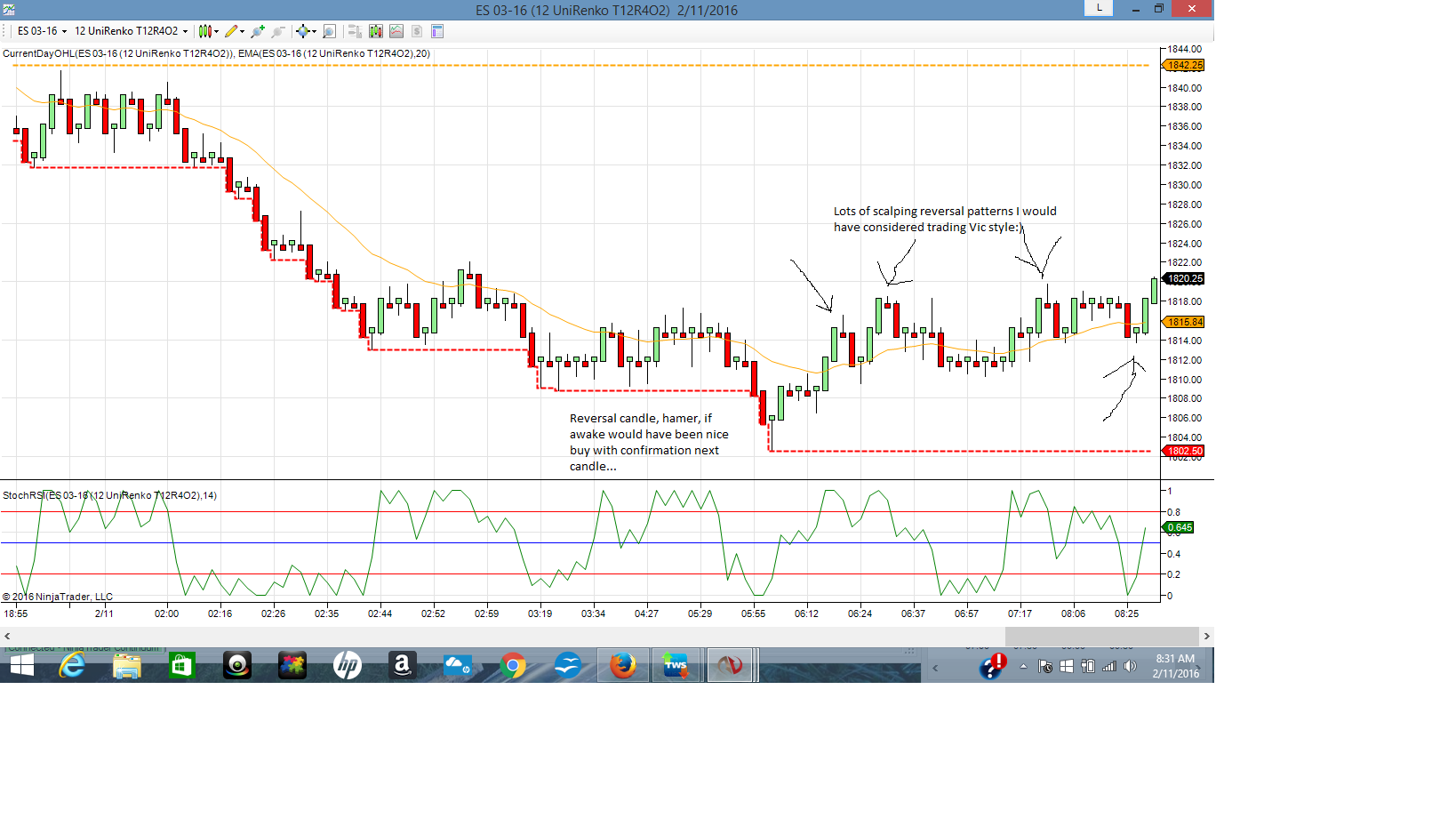The image size is (1456, 818).
Task: Open the ES 03-16 instrument dropdown
Action: [42, 31]
